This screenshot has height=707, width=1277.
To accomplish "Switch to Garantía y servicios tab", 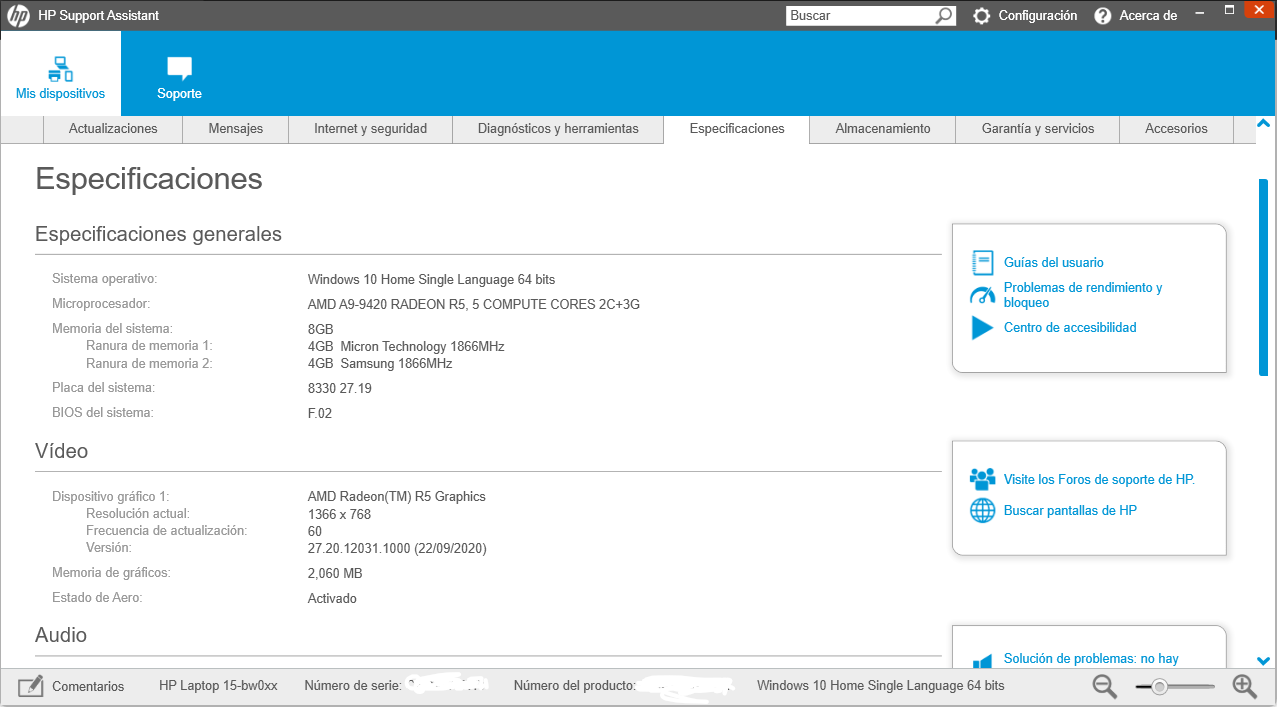I will pos(1038,129).
